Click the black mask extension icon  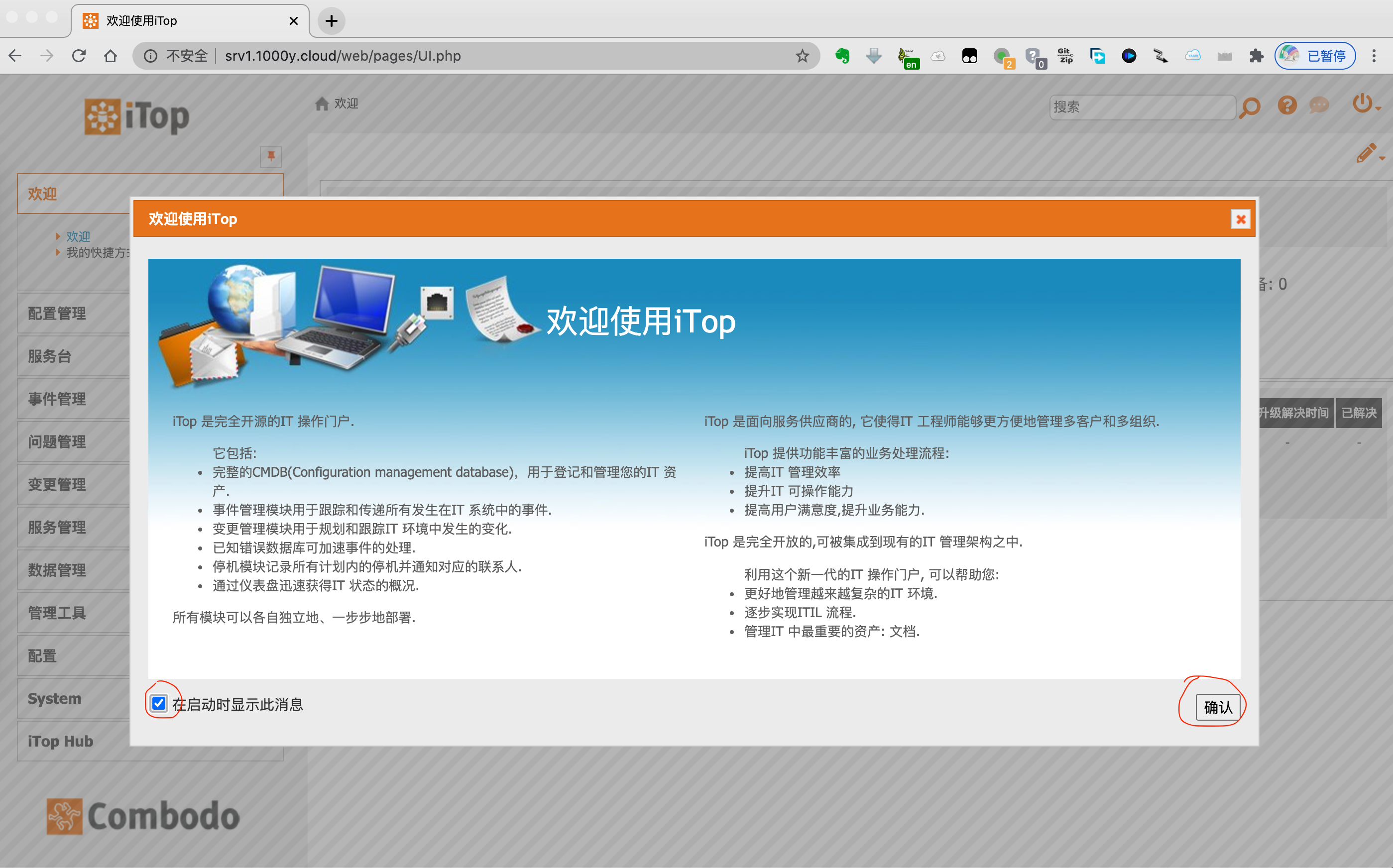pos(970,56)
